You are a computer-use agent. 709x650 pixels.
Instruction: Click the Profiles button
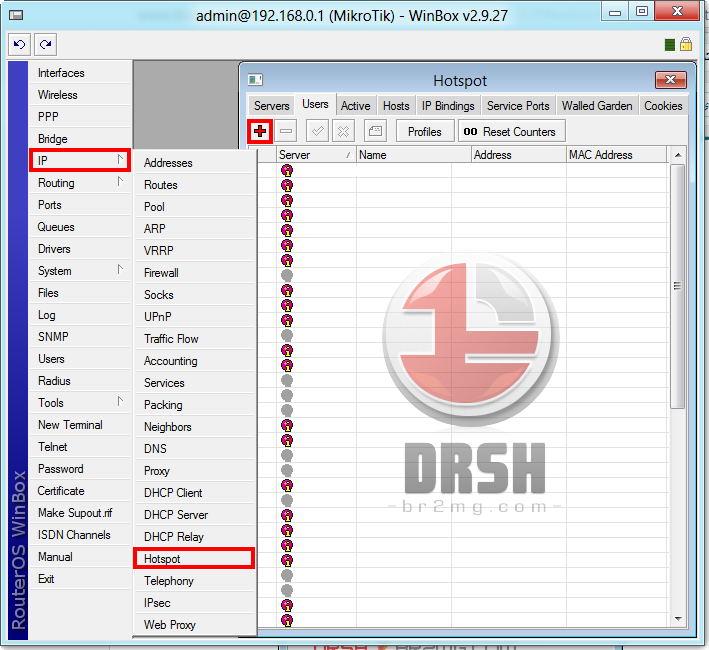425,132
